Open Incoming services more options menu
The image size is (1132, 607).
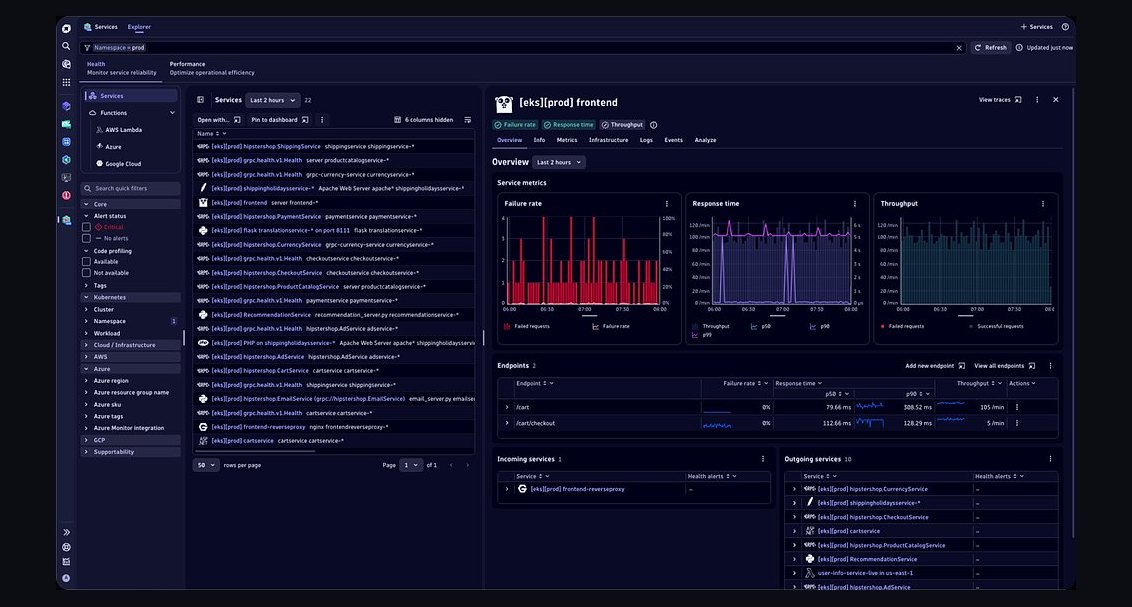point(762,459)
